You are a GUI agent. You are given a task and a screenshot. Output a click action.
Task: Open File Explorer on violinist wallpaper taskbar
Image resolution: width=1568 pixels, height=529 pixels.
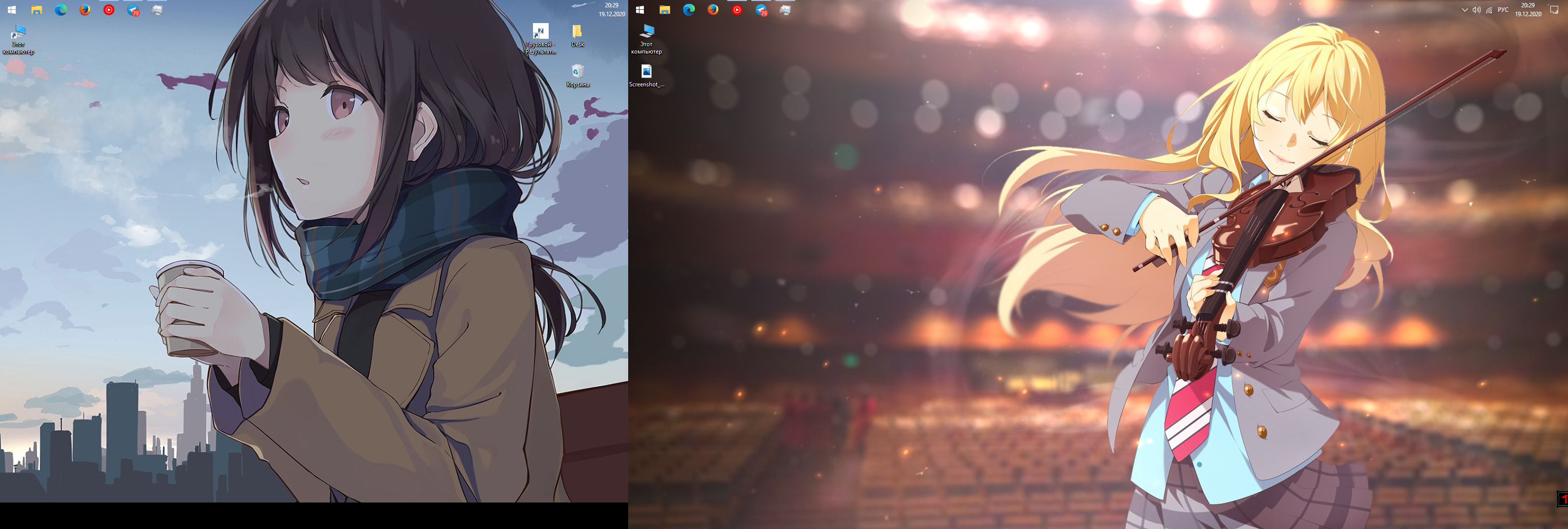point(664,10)
